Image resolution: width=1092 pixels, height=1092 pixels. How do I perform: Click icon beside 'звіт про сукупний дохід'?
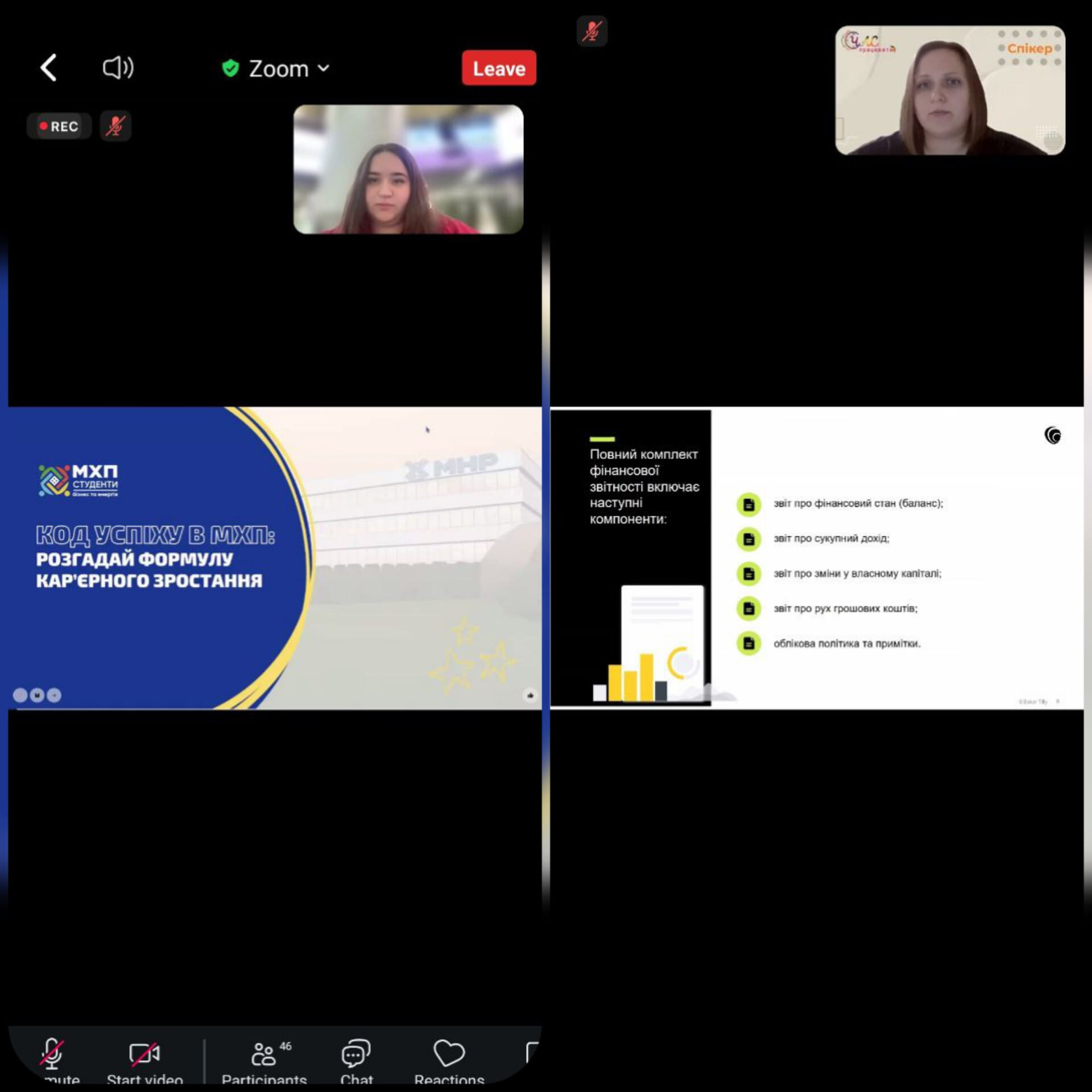point(748,539)
